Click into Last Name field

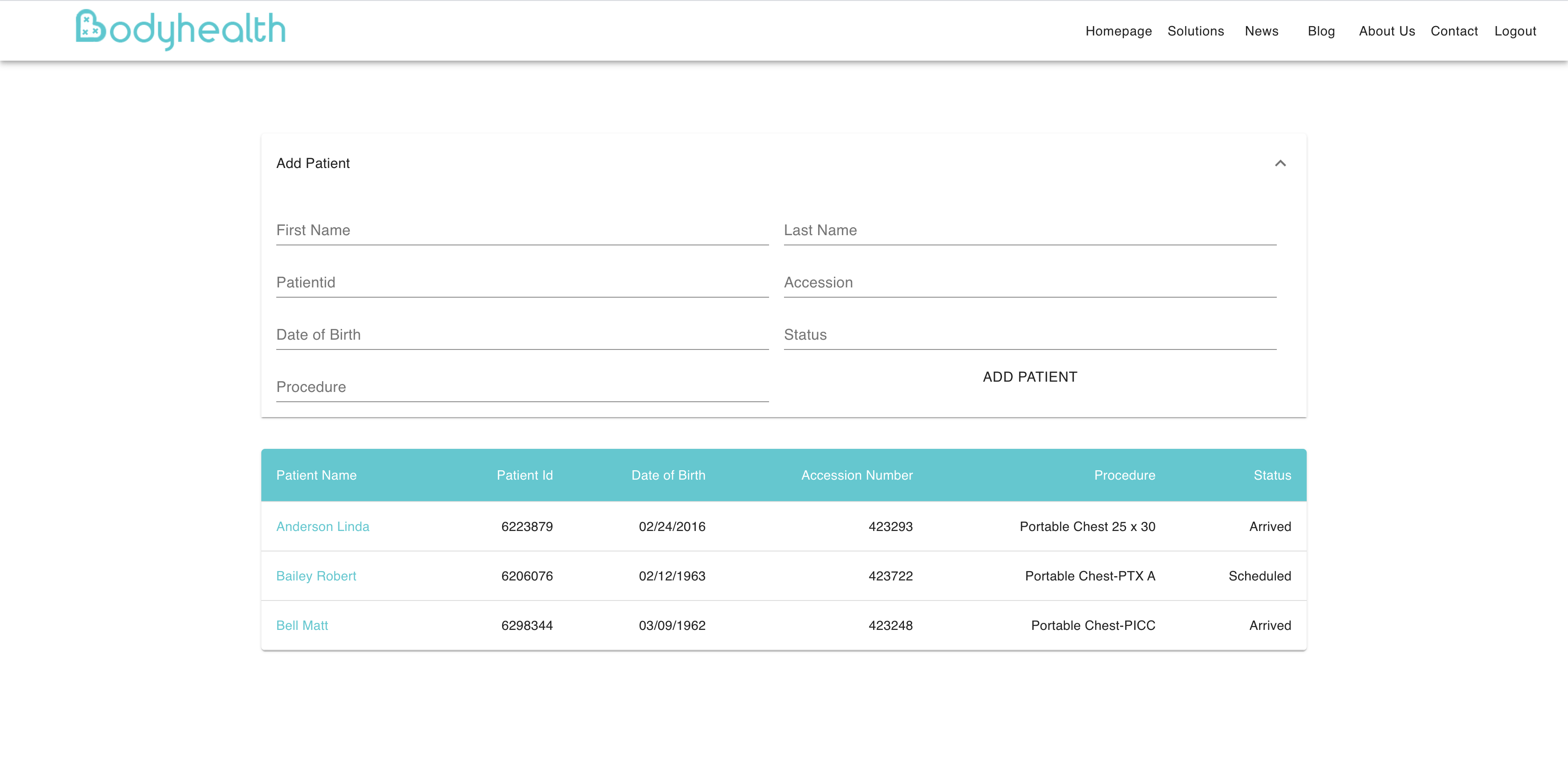pos(1029,230)
